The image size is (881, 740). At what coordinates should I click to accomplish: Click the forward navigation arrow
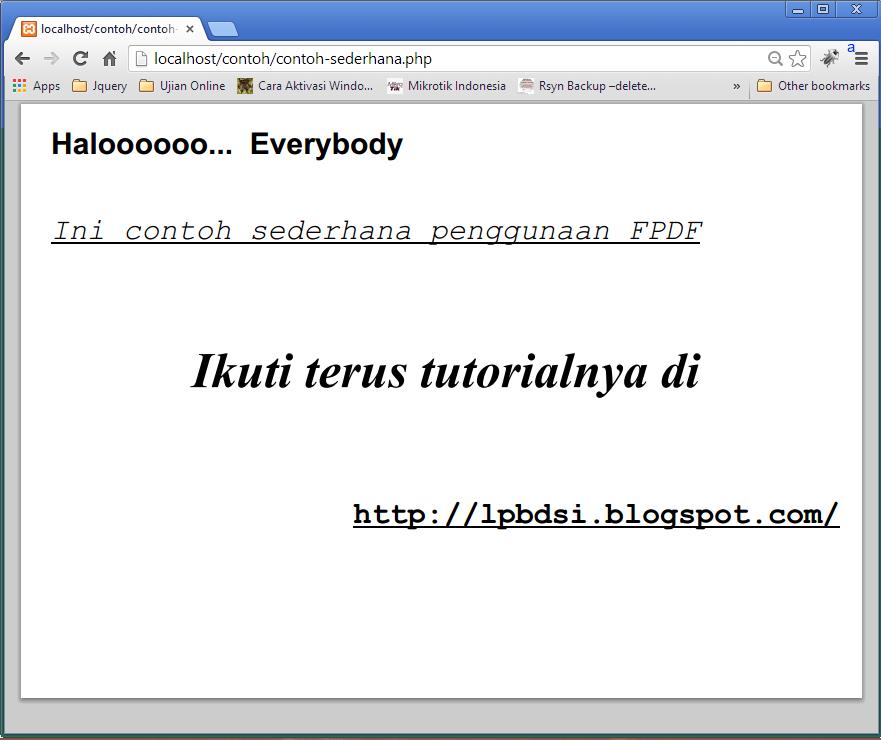click(x=51, y=58)
